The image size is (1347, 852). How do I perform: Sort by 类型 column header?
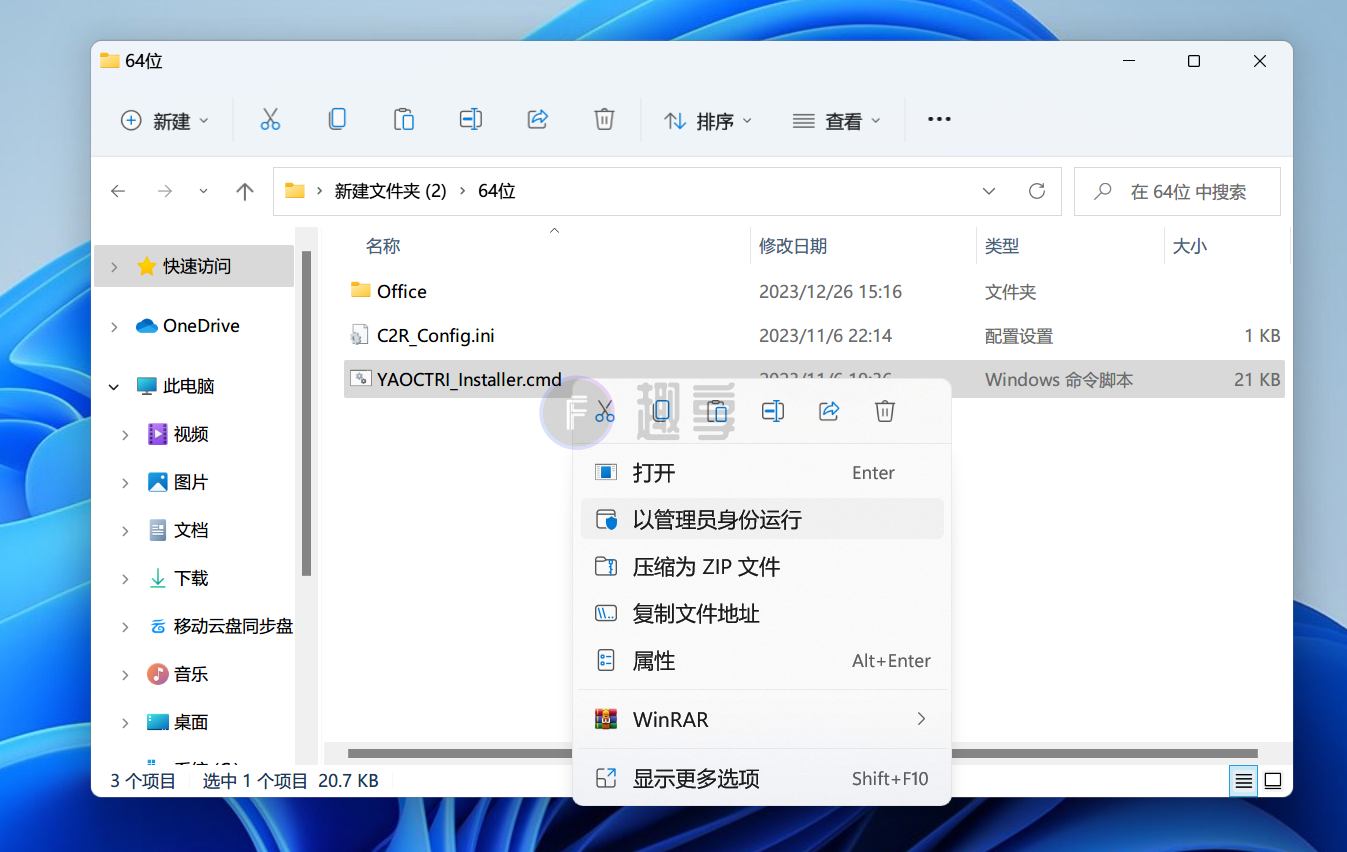pyautogui.click(x=1002, y=246)
